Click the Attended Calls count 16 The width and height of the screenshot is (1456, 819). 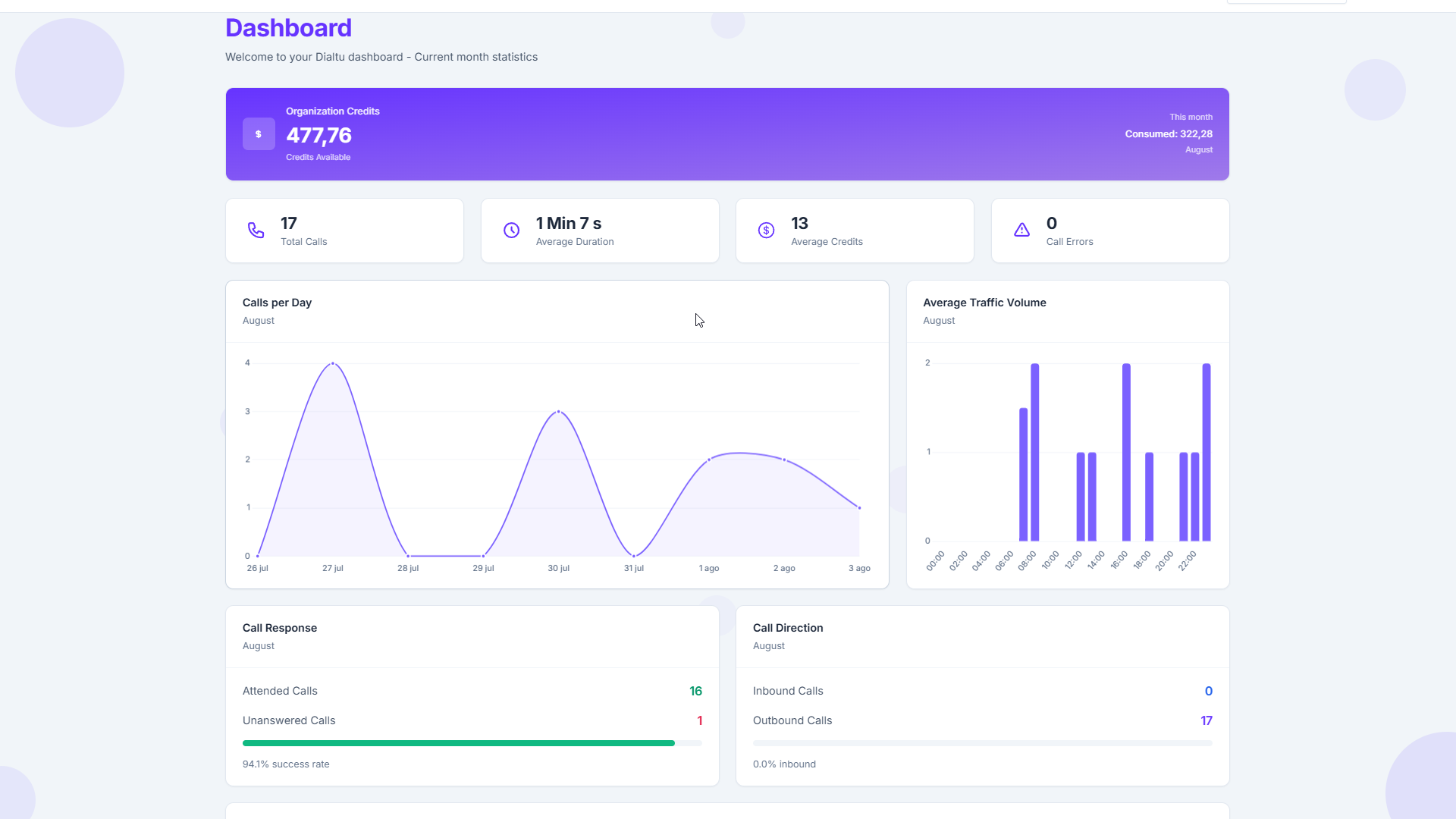click(x=695, y=691)
